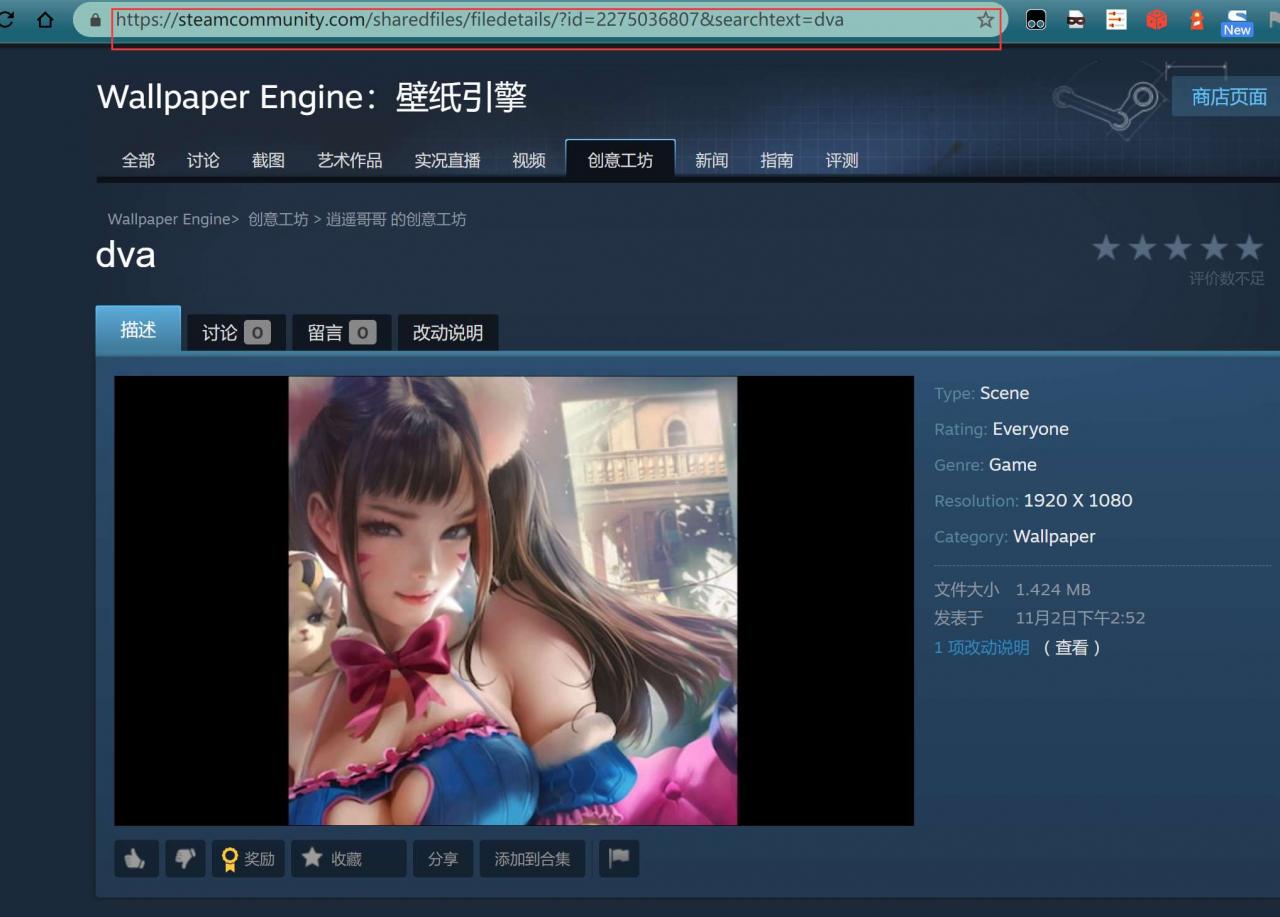Image resolution: width=1280 pixels, height=917 pixels.
Task: Select the 创意工坊 tab
Action: pos(620,160)
